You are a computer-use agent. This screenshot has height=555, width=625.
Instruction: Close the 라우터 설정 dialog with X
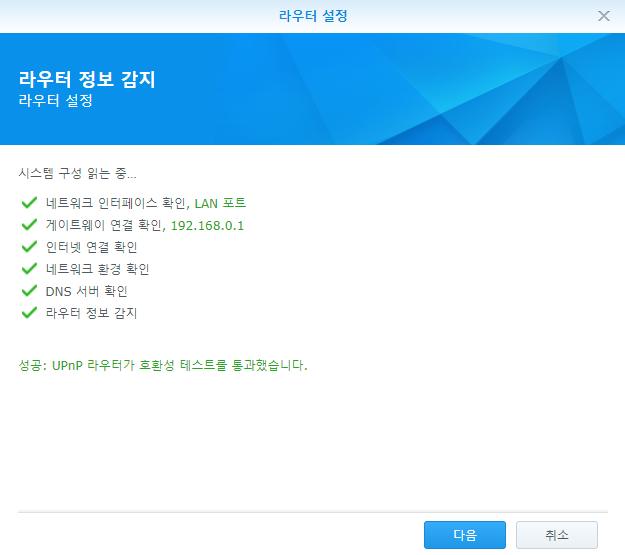click(x=604, y=16)
